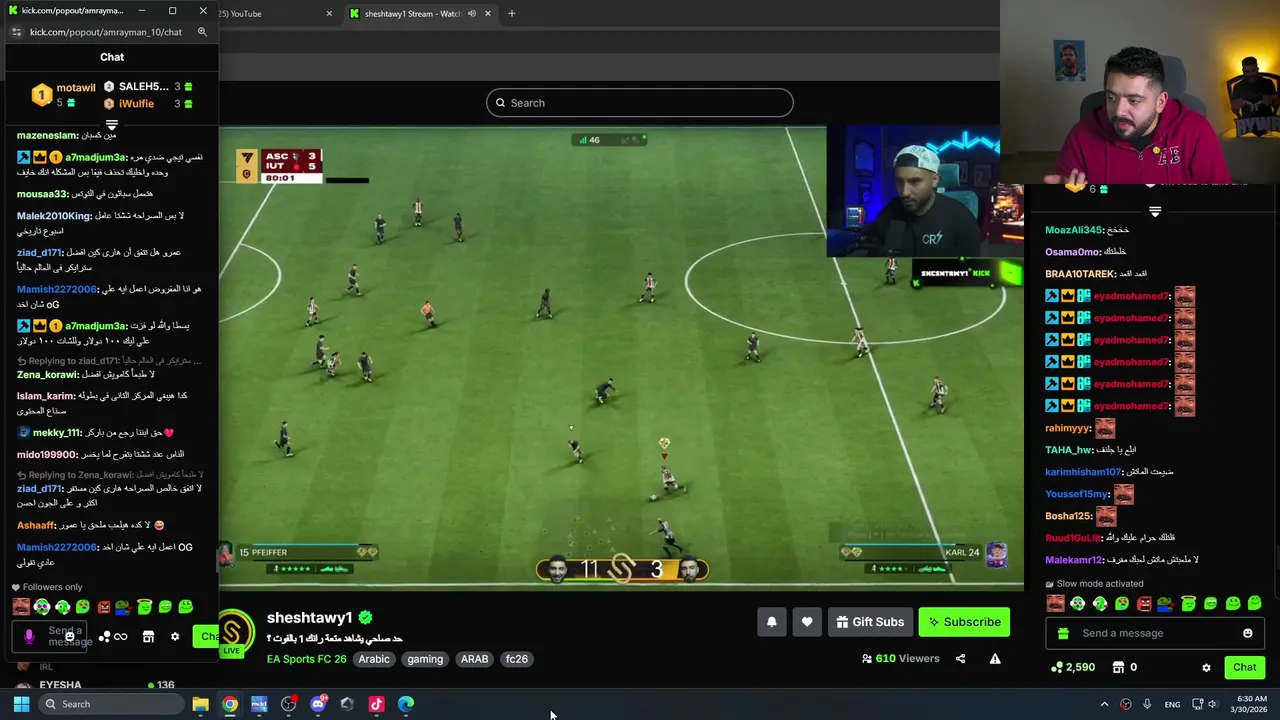This screenshot has width=1280, height=720.
Task: Click the OBS icon on the taskbar
Action: pyautogui.click(x=288, y=704)
